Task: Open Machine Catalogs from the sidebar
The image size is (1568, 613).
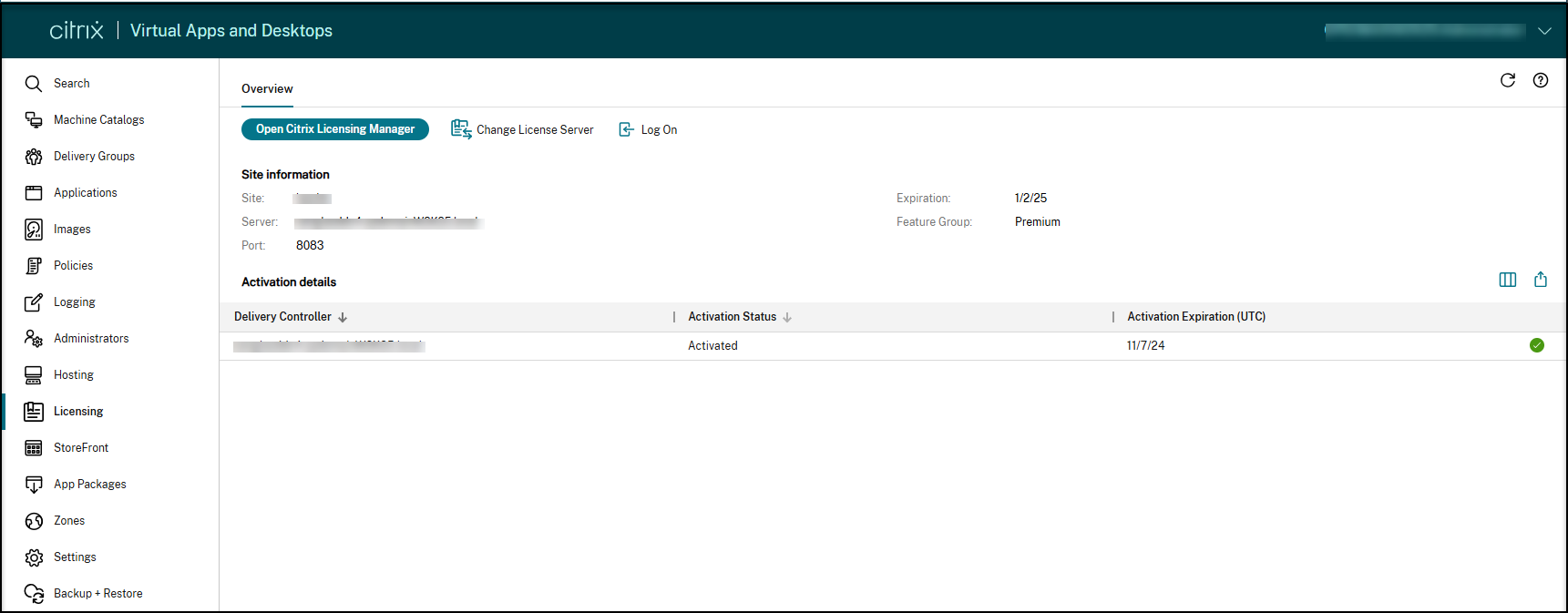Action: pyautogui.click(x=98, y=120)
